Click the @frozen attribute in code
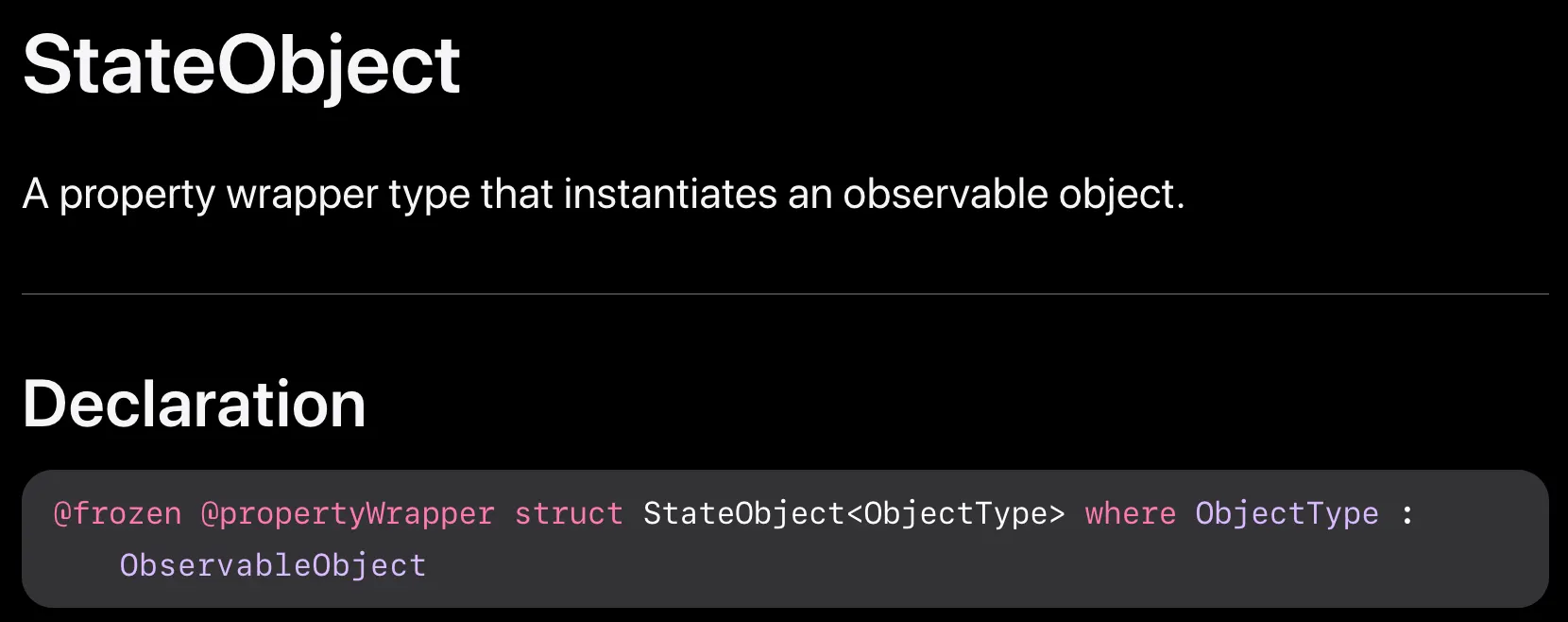The height and width of the screenshot is (622, 1568). tap(117, 513)
